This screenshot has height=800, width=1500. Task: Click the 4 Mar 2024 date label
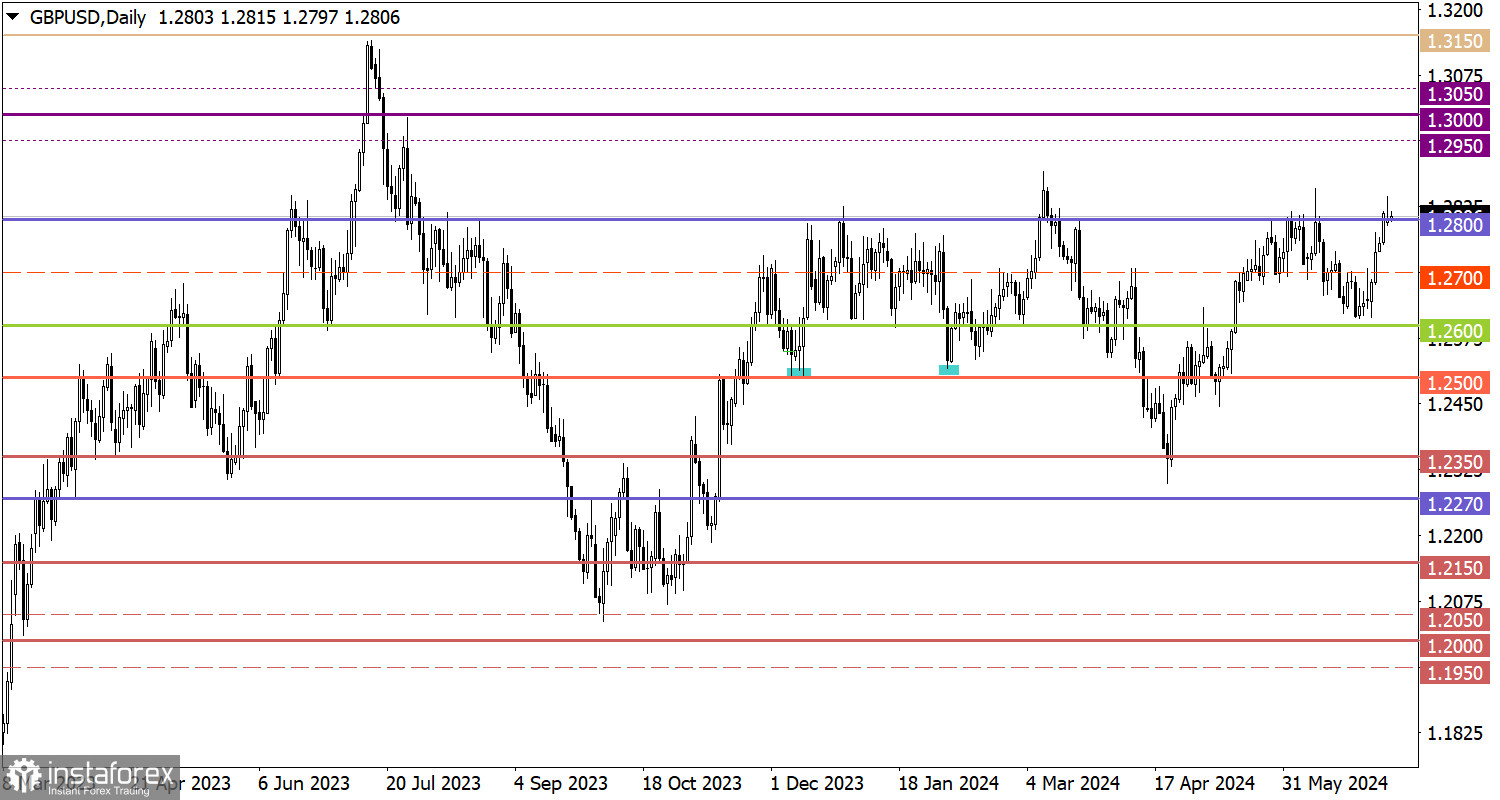tap(1073, 783)
